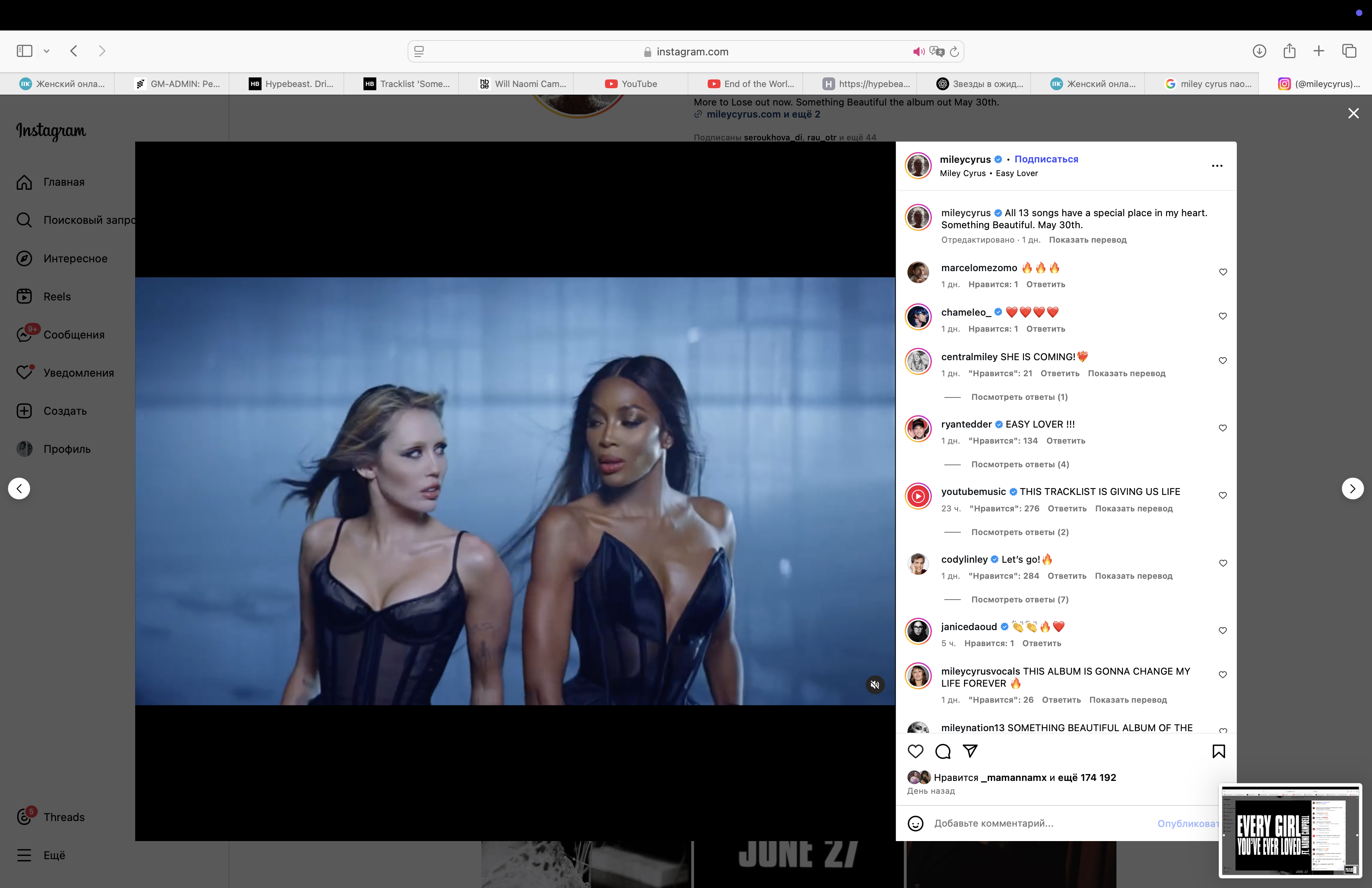
Task: Like youtubemusic's comment
Action: (1223, 496)
